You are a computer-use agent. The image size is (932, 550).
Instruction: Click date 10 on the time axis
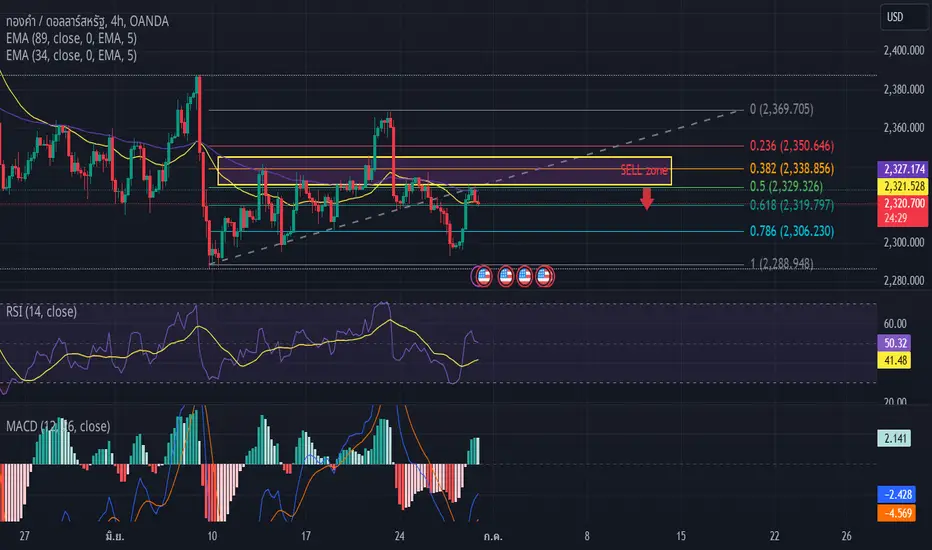(x=212, y=536)
